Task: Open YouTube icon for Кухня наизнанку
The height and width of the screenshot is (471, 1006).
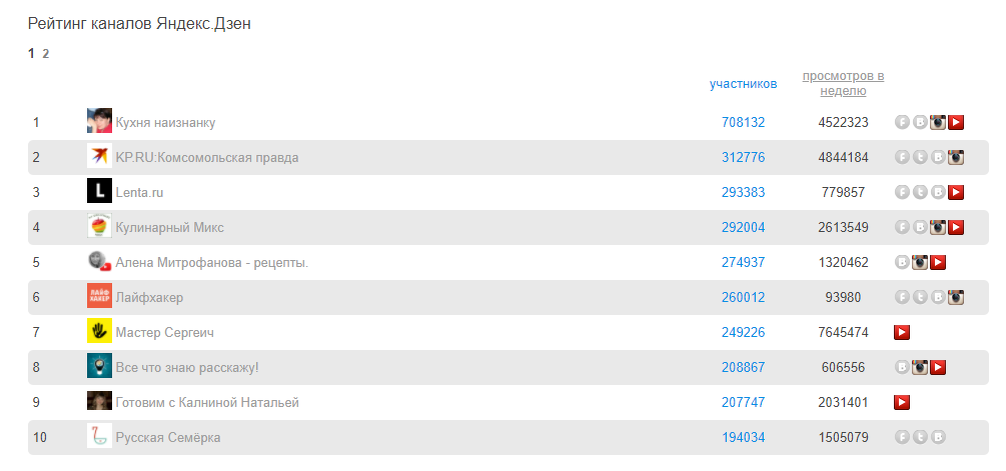Action: (956, 122)
